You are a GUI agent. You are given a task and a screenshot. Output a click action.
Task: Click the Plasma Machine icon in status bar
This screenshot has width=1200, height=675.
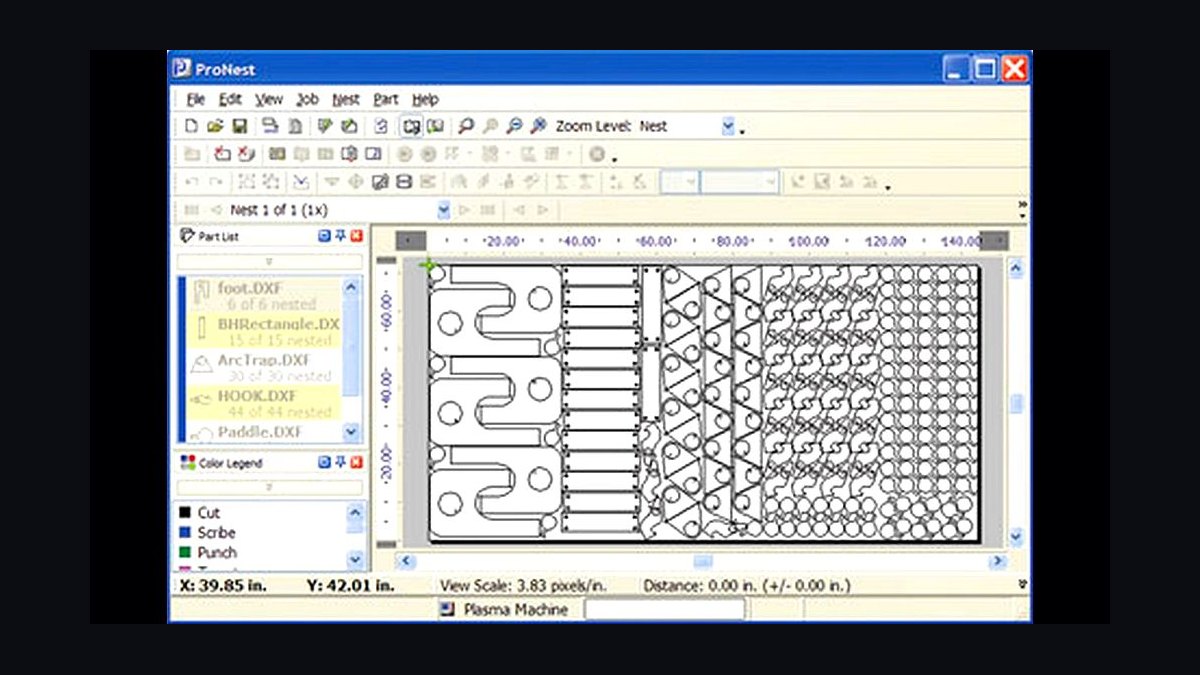[x=450, y=610]
